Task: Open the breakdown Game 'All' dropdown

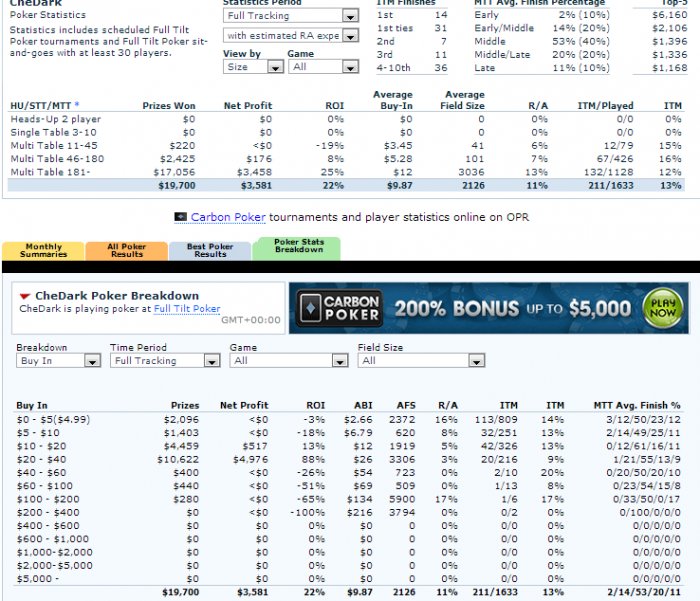Action: pyautogui.click(x=289, y=361)
